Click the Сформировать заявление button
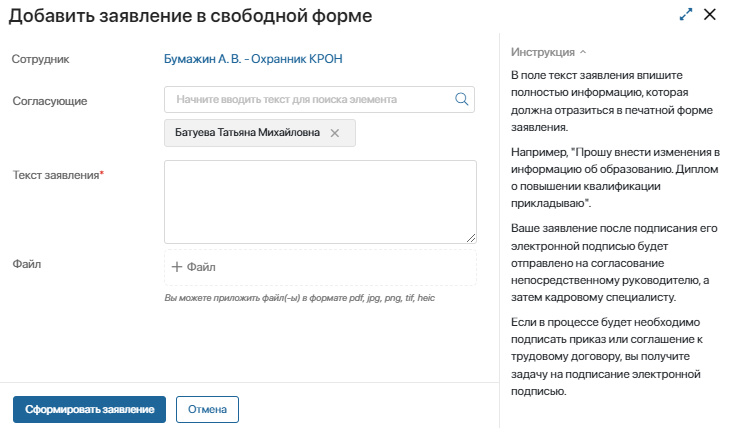The height and width of the screenshot is (429, 730). tap(89, 409)
